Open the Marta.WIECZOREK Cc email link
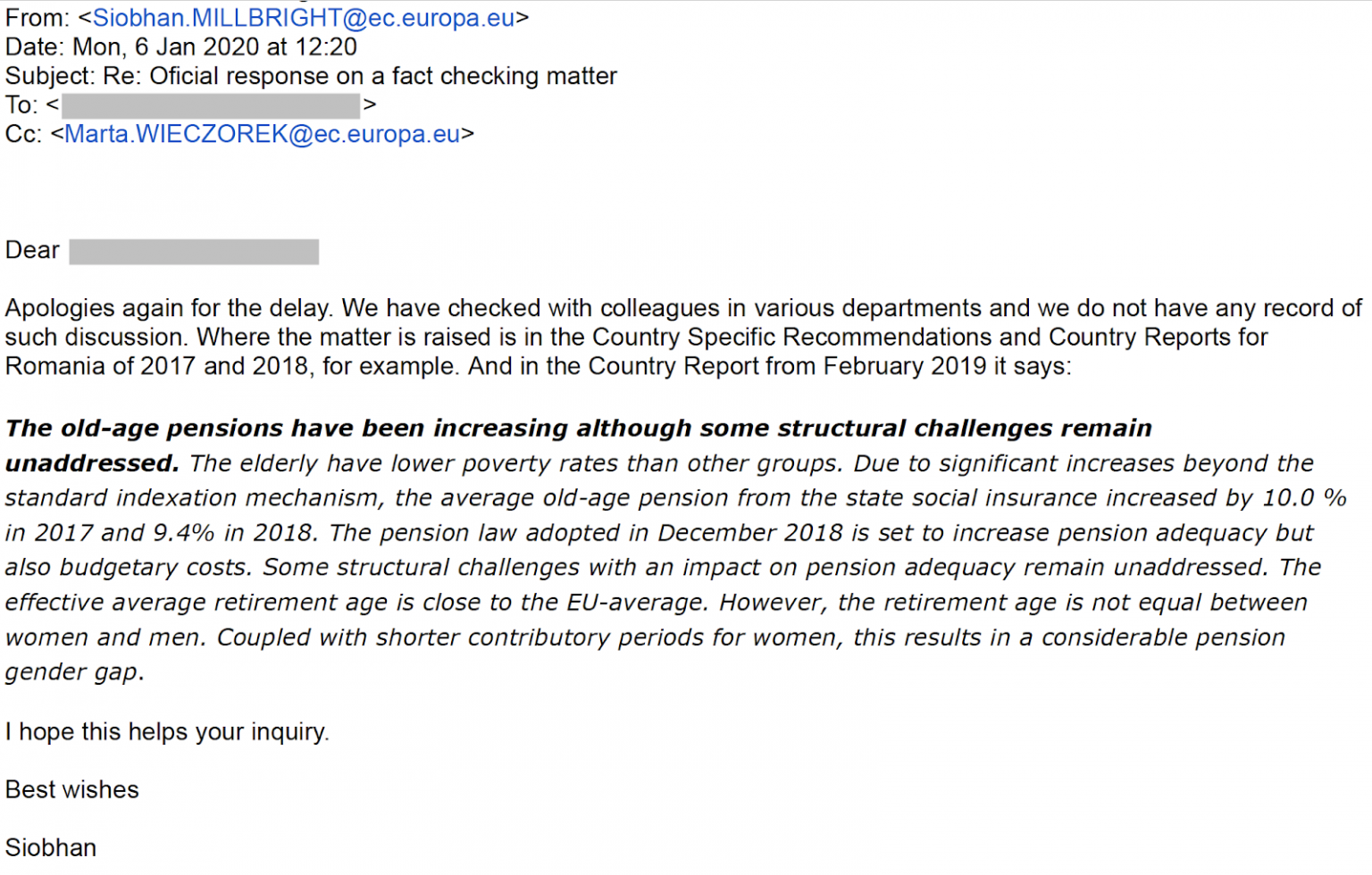The width and height of the screenshot is (1372, 875). pos(262,134)
